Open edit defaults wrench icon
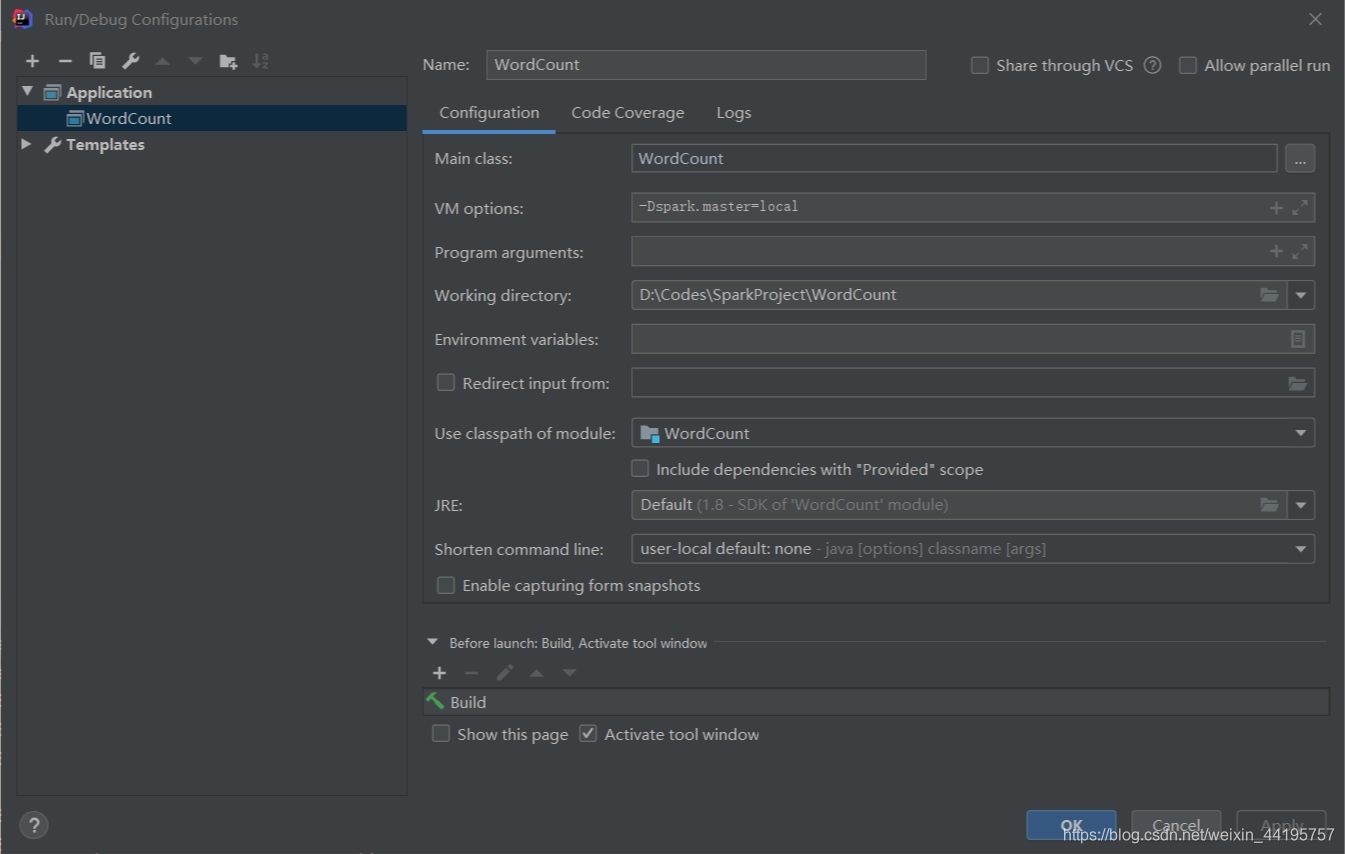1345x854 pixels. tap(130, 61)
